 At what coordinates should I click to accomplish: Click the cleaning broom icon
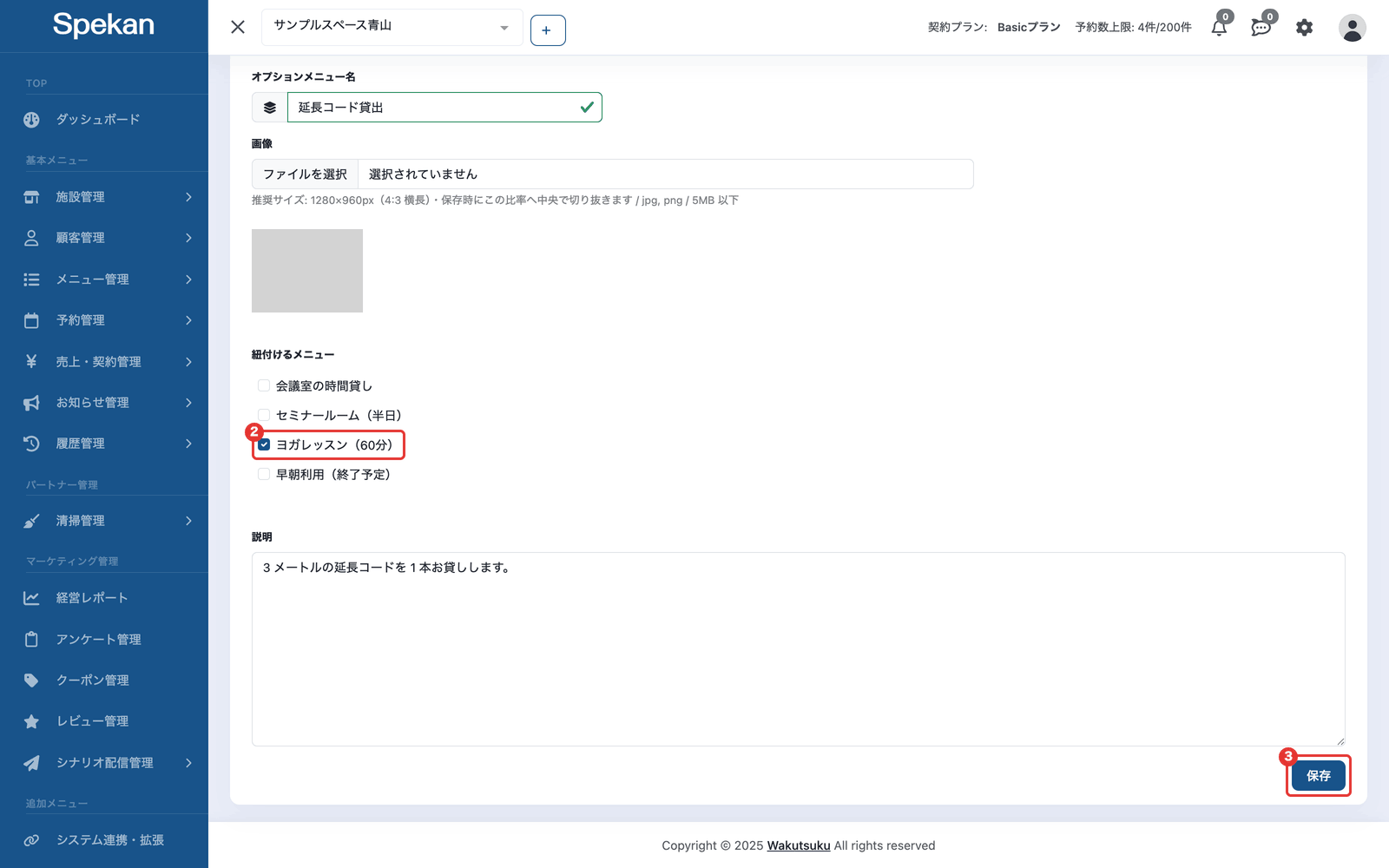click(31, 521)
